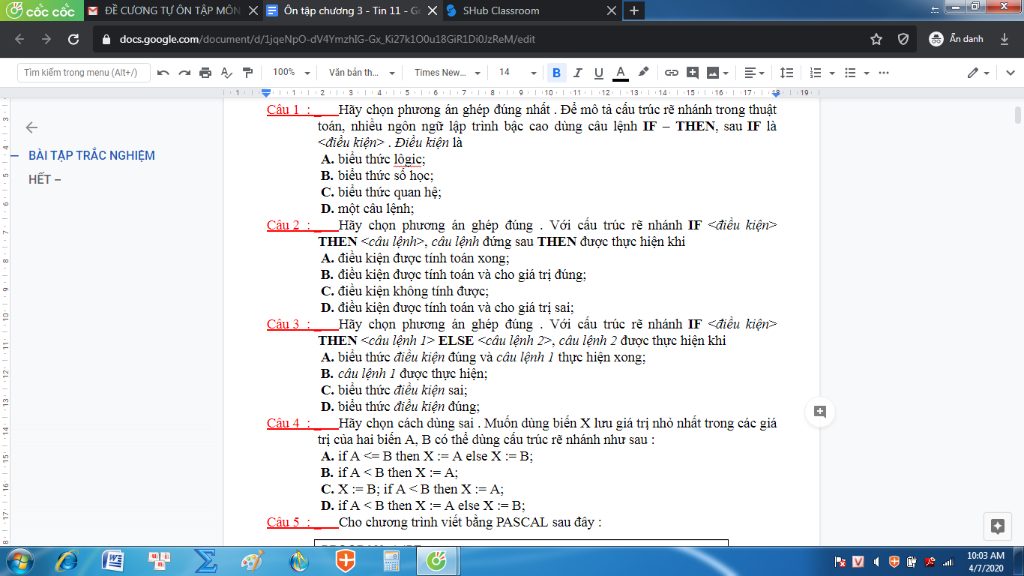Switch to the 'ĐỀ CƯƠNG TỰ ÔN TẬP MÔN' tab
The height and width of the screenshot is (576, 1024).
point(172,10)
